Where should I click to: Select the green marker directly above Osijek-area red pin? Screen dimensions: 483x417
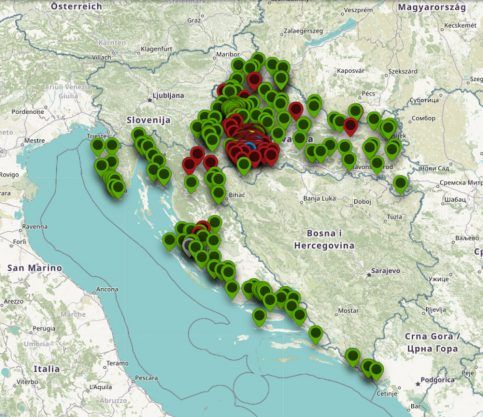coord(356,111)
